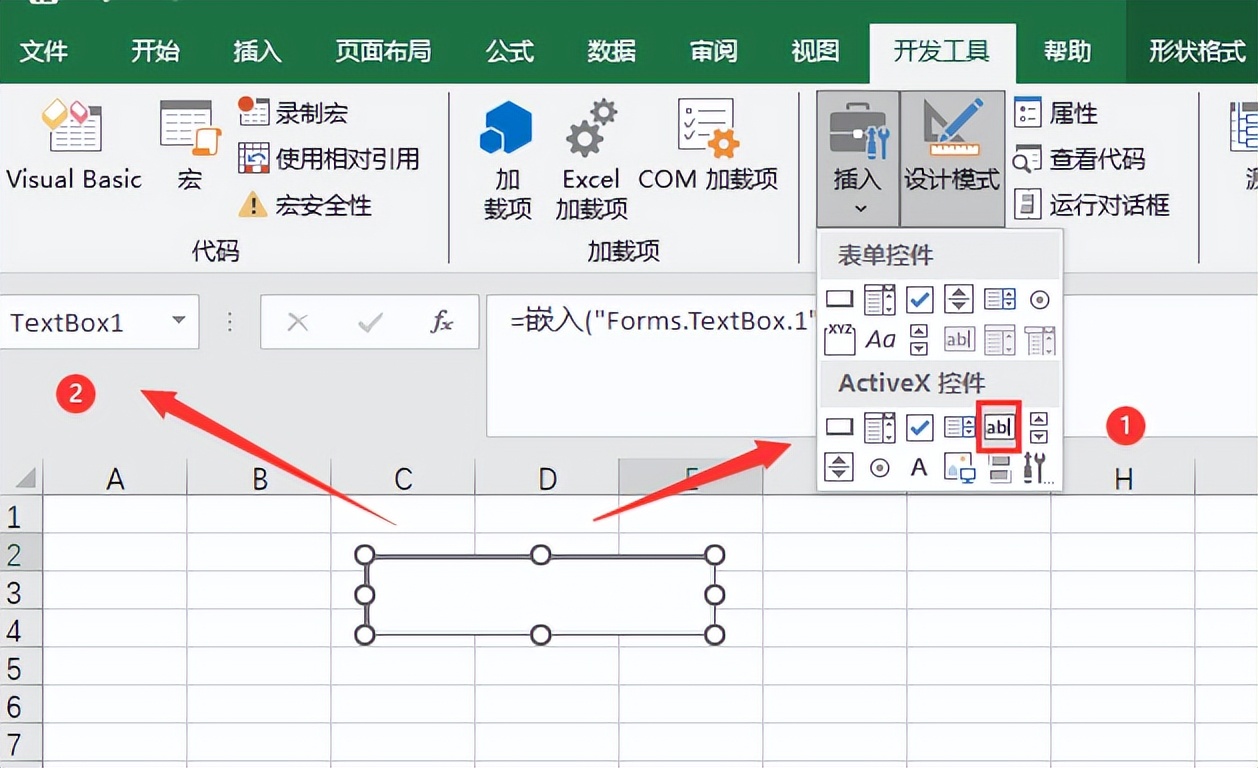Insert form control Option Button under 表单控件

click(1039, 298)
